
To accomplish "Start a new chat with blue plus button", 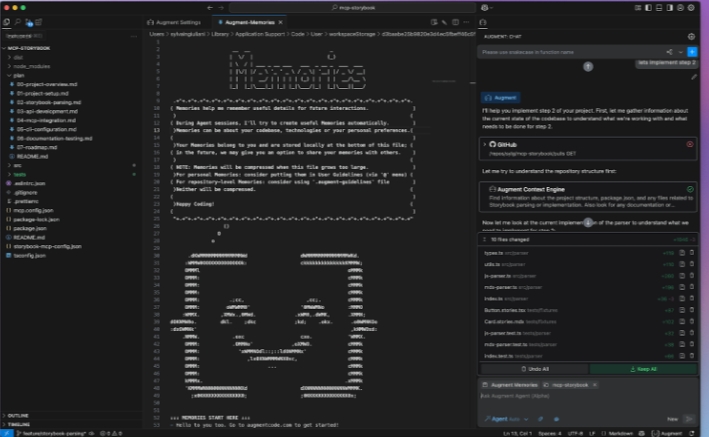I will [x=692, y=52].
